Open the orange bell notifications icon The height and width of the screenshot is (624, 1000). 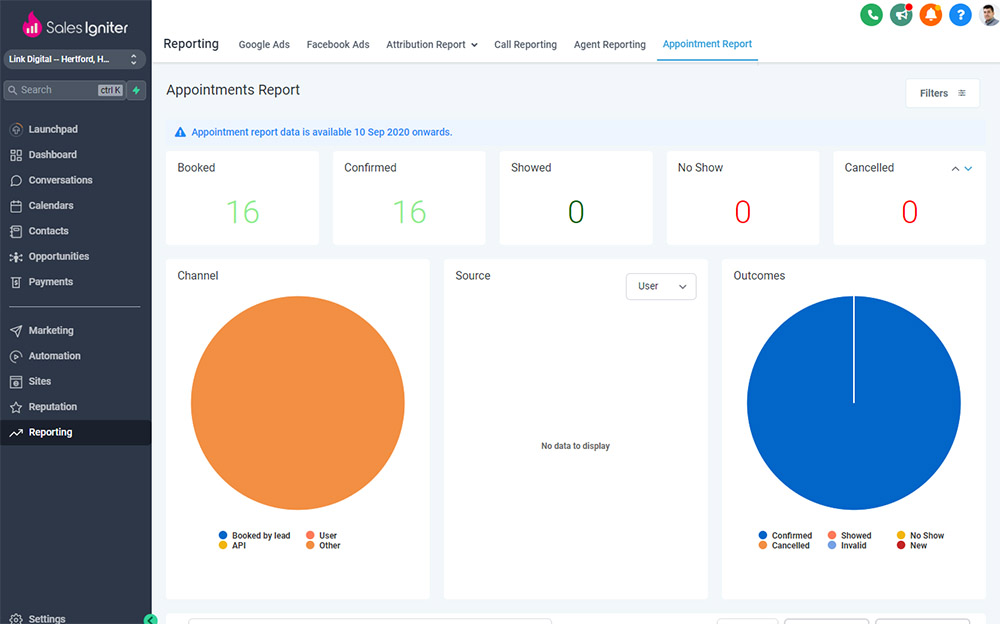point(930,15)
